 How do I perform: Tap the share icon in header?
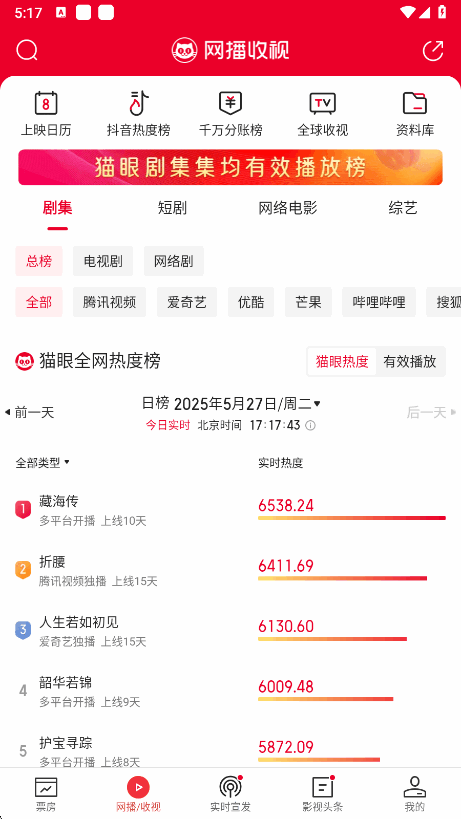click(x=433, y=51)
